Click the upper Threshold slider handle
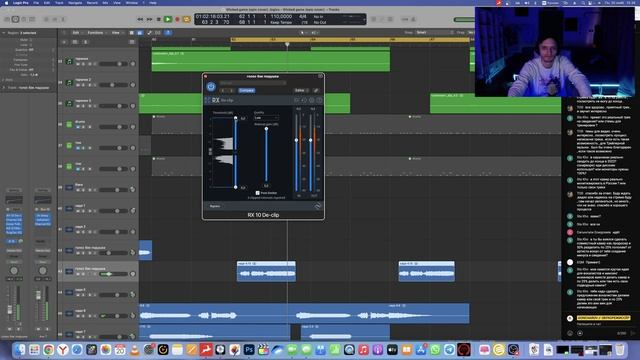The width and height of the screenshot is (640, 360). [236, 118]
